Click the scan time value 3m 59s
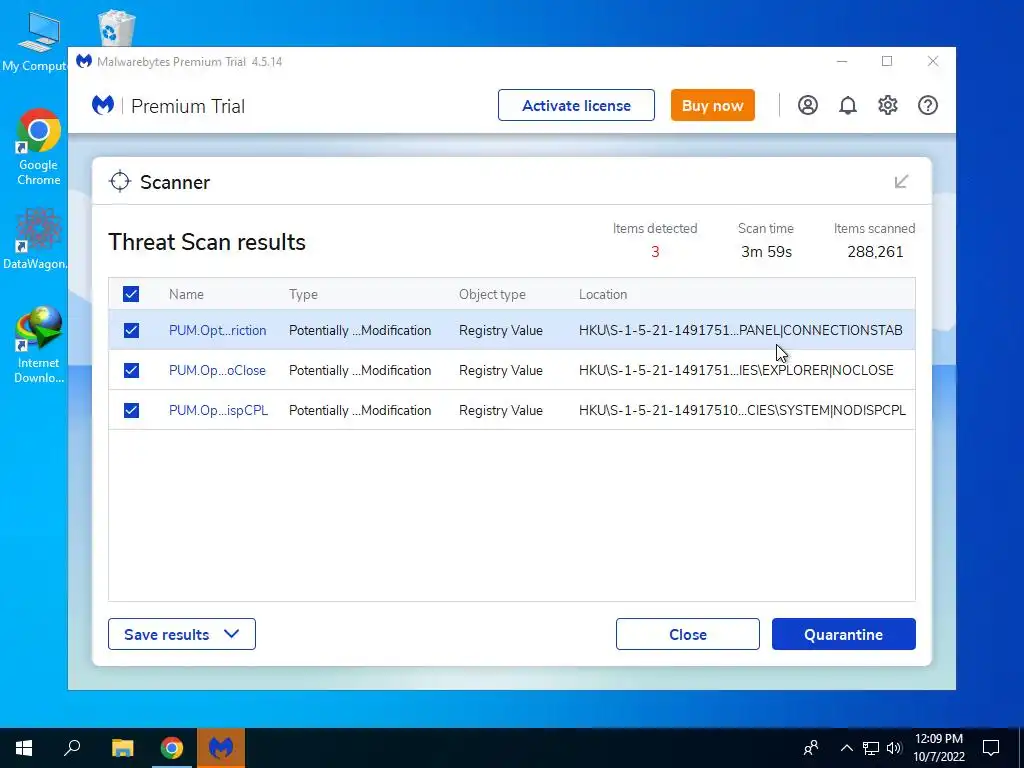The width and height of the screenshot is (1024, 768). coord(766,251)
